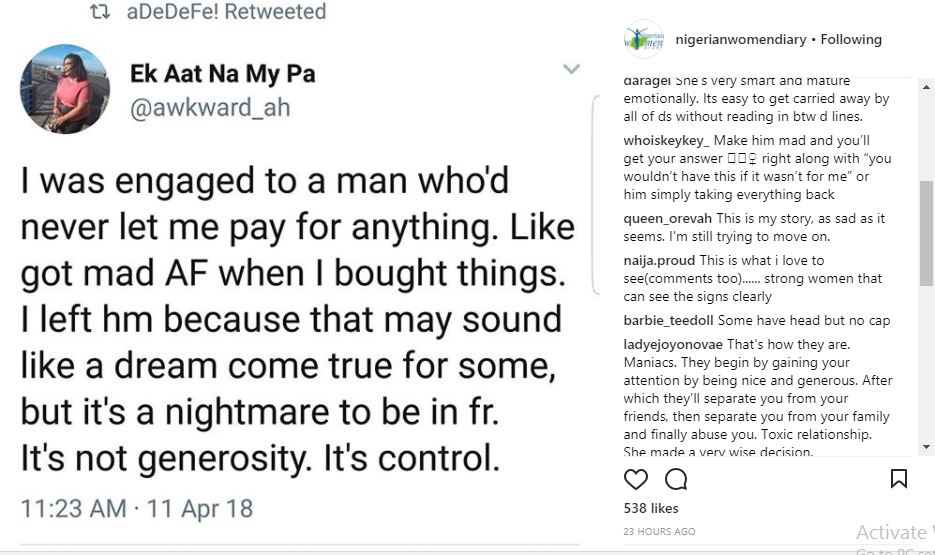The height and width of the screenshot is (555, 935).
Task: Click the 23 HOURS AGO timestamp
Action: click(x=659, y=531)
